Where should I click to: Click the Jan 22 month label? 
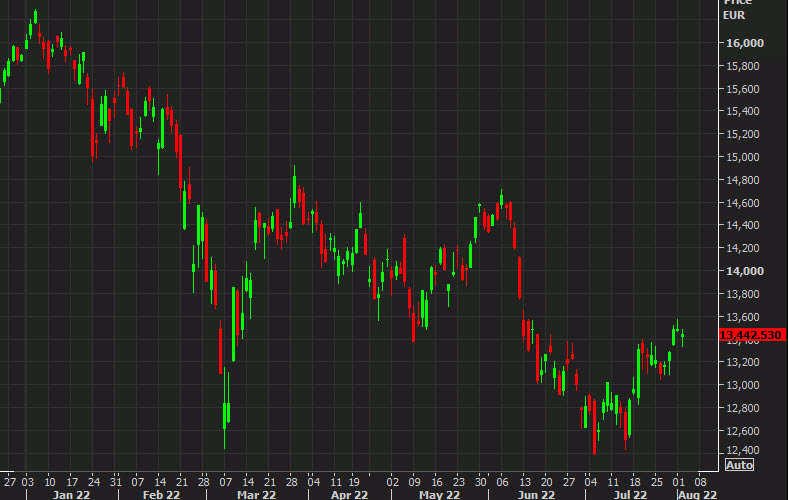[x=71, y=495]
